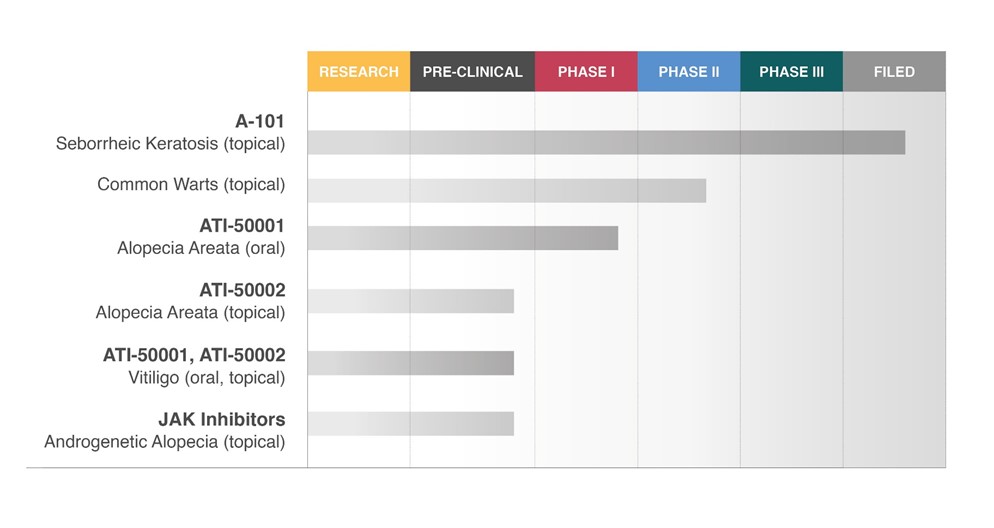Image resolution: width=994 pixels, height=528 pixels.
Task: Select the Alopecia Areata (topical) label
Action: click(x=190, y=313)
